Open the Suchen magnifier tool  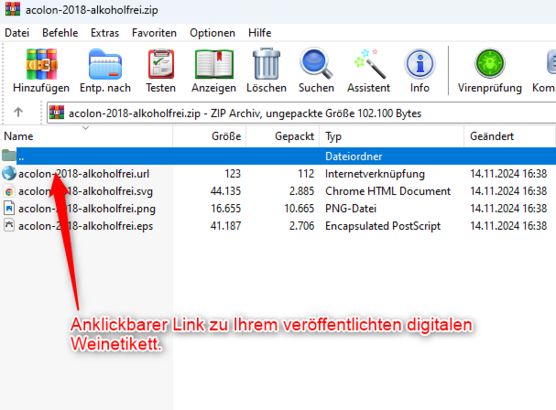[x=316, y=63]
